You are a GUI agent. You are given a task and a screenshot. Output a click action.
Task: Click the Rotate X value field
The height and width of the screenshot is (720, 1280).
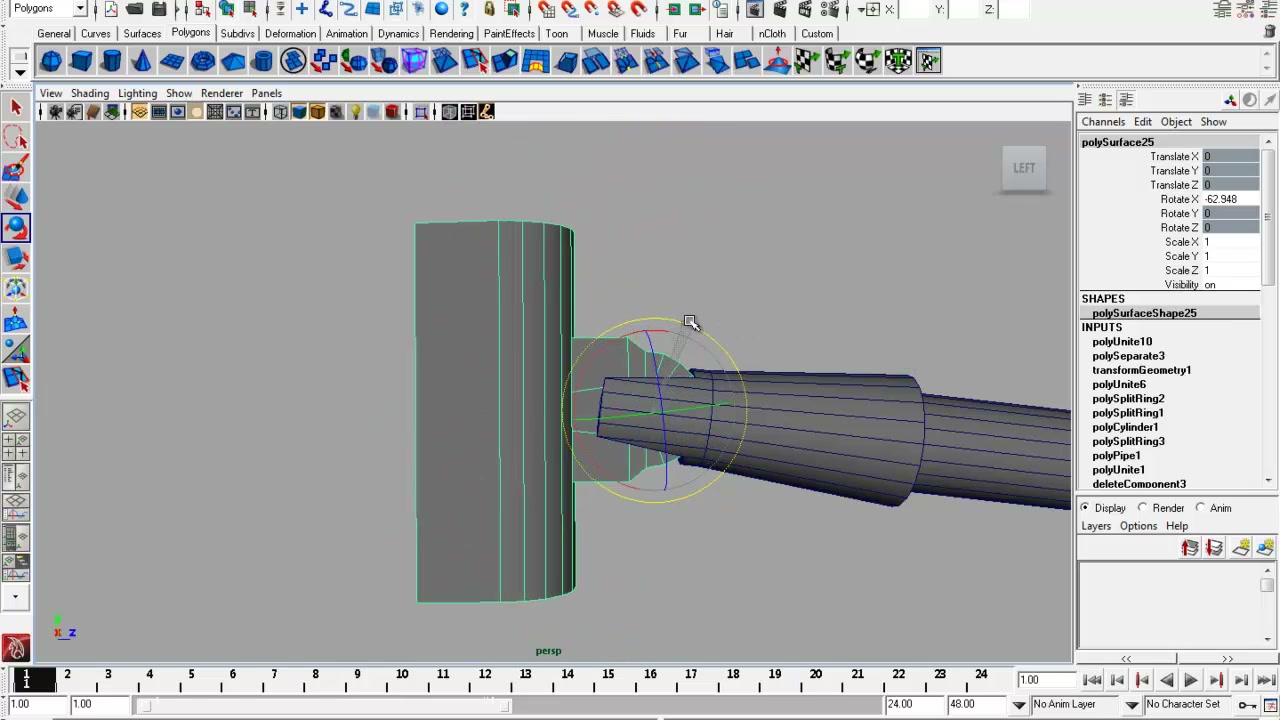(1230, 199)
